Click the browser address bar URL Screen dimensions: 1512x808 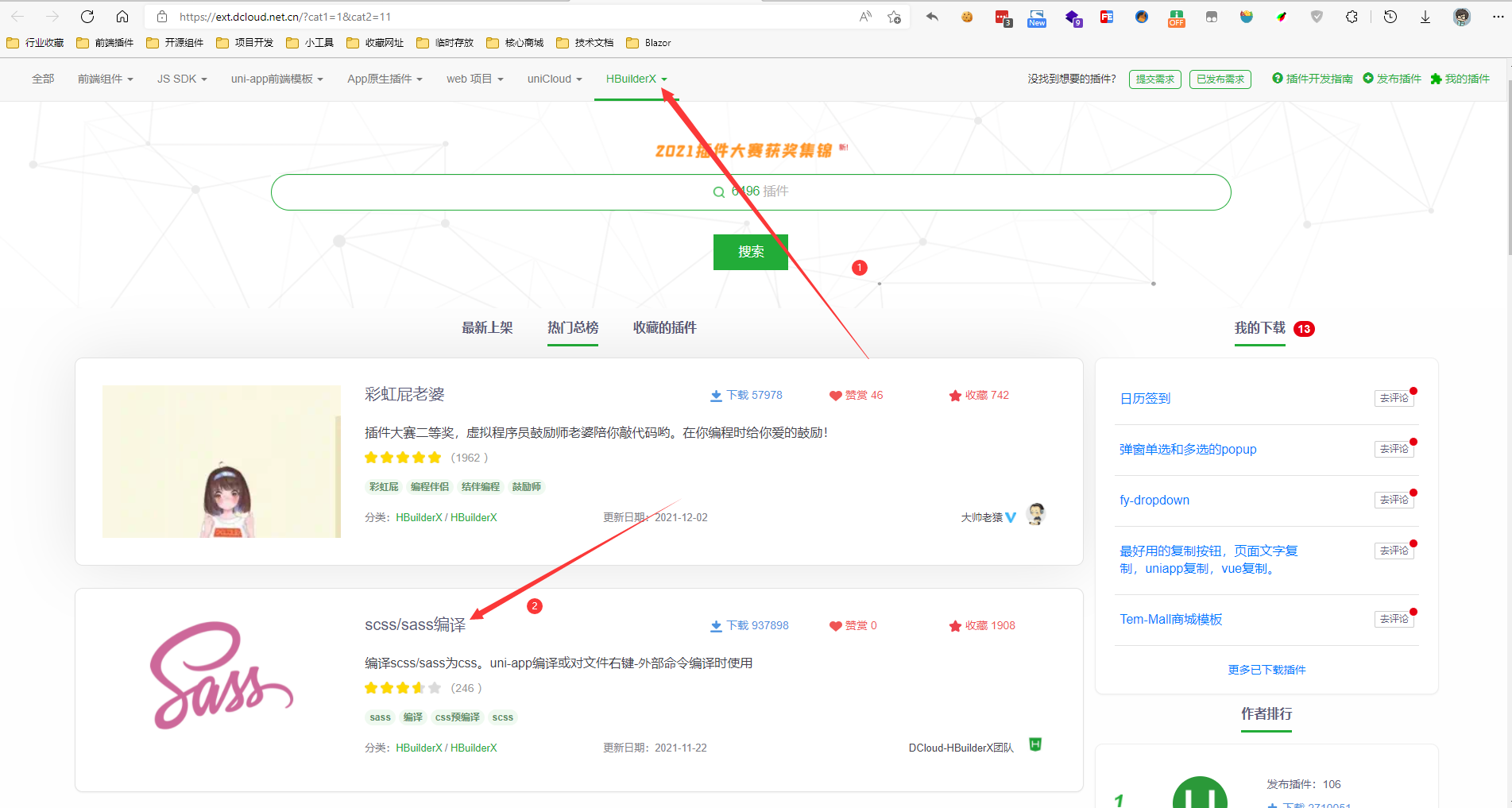[285, 17]
